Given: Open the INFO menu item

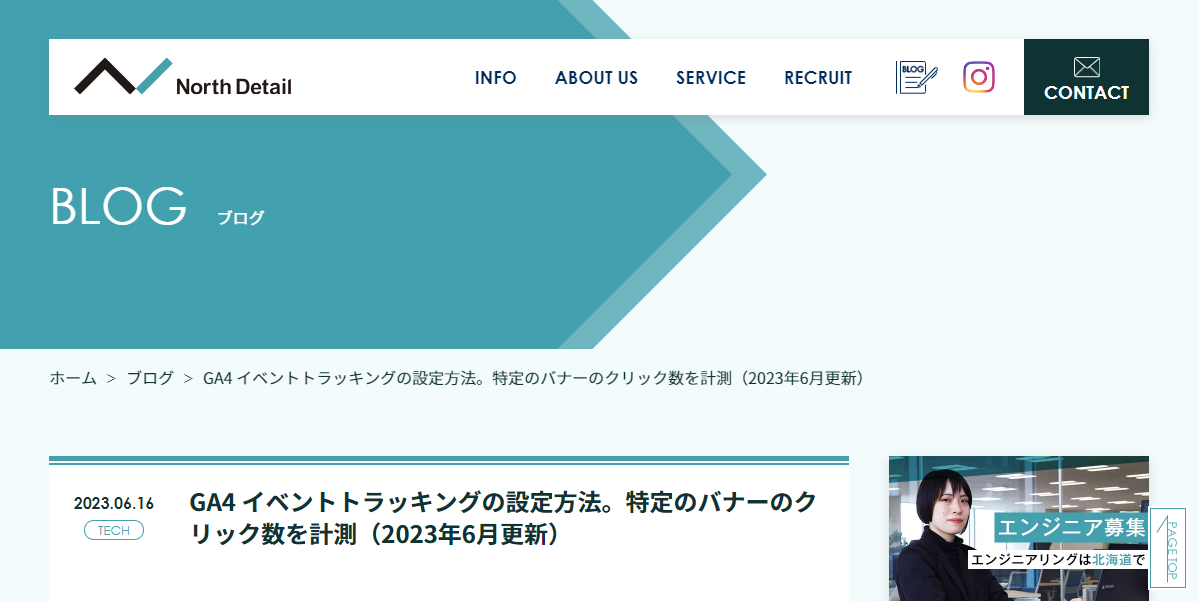Looking at the screenshot, I should point(496,78).
